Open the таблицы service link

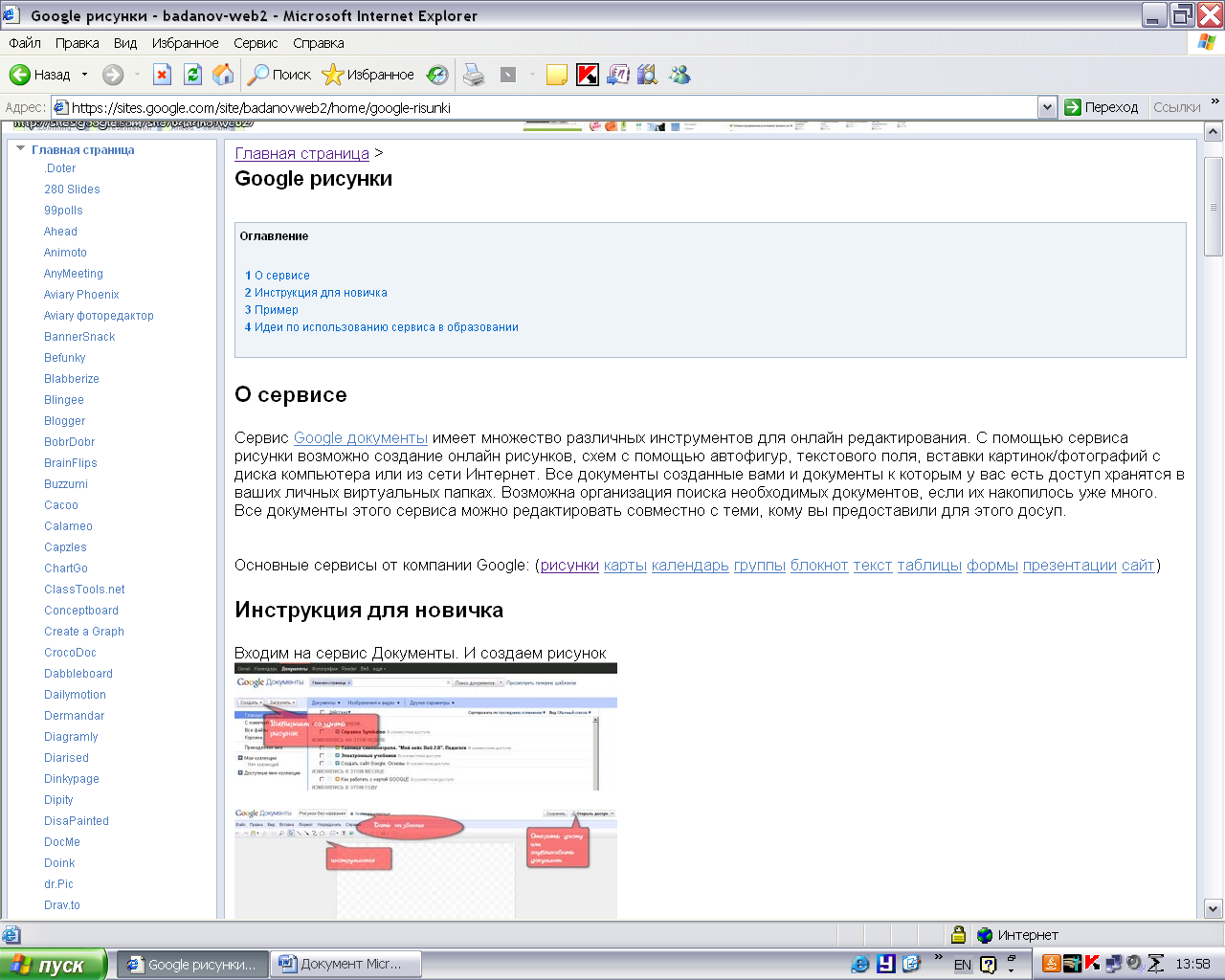point(929,566)
